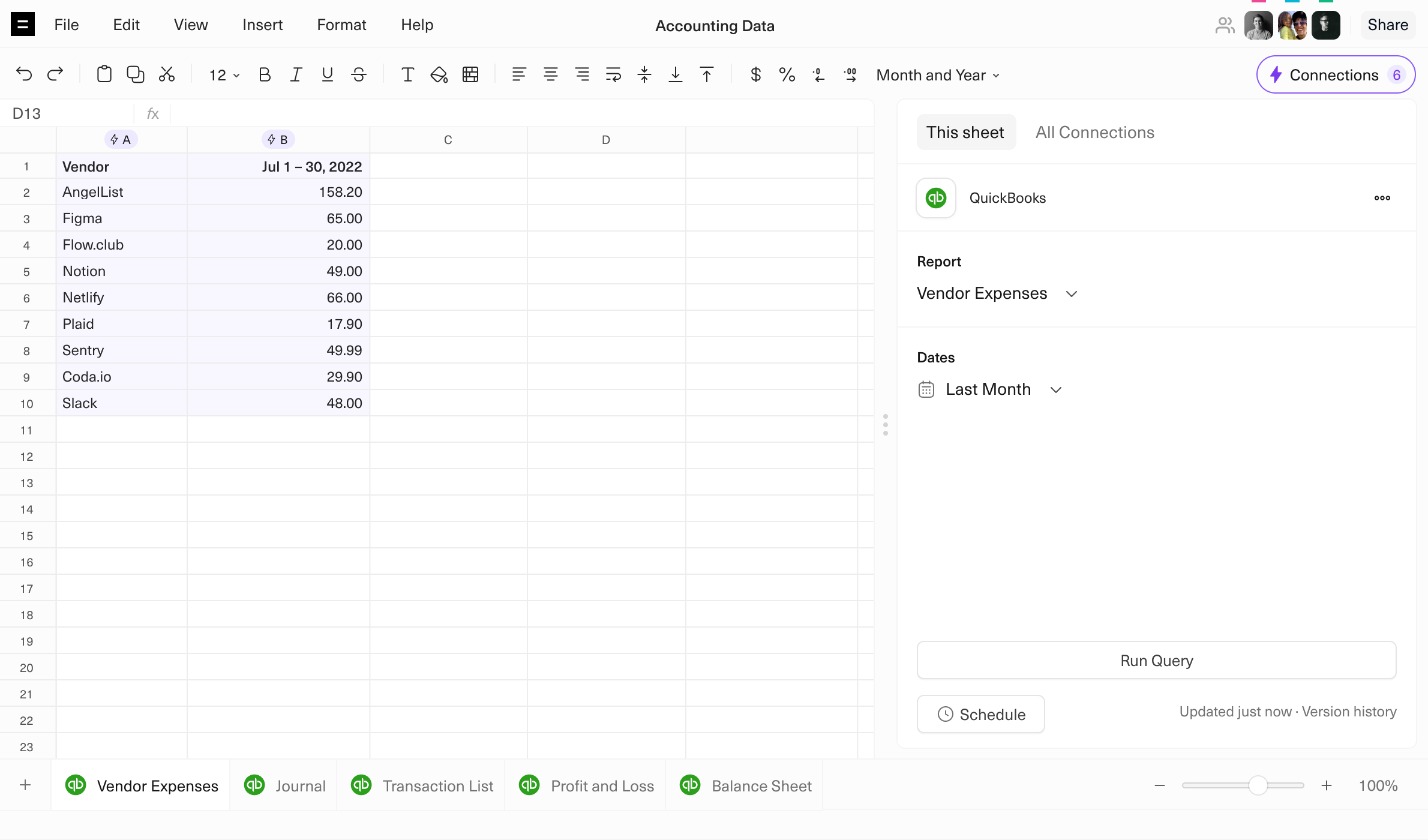This screenshot has height=840, width=1428.
Task: Toggle strikethrough formatting
Action: click(x=359, y=74)
